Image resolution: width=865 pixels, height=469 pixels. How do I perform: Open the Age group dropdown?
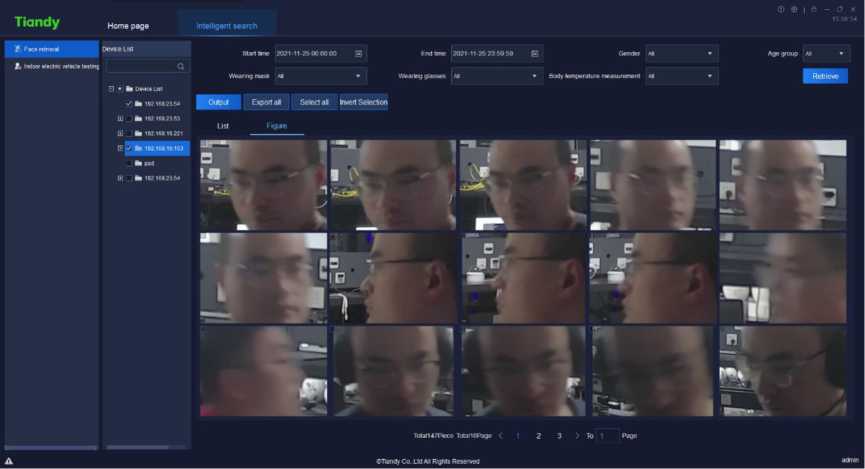coord(826,53)
